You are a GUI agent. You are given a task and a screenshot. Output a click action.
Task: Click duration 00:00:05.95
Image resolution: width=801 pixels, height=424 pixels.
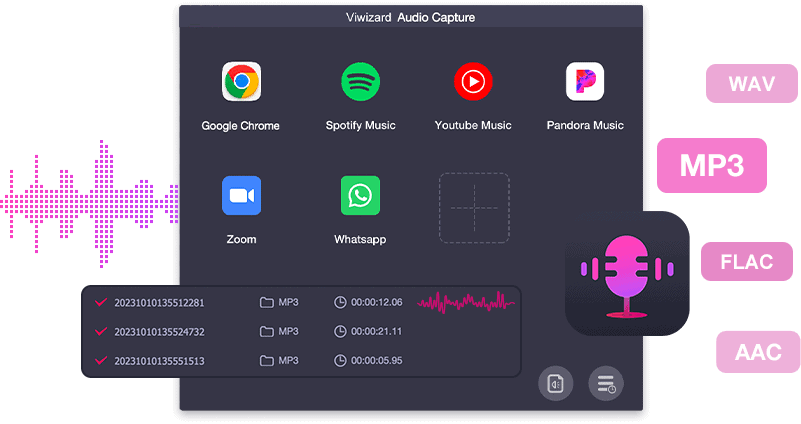click(x=376, y=361)
